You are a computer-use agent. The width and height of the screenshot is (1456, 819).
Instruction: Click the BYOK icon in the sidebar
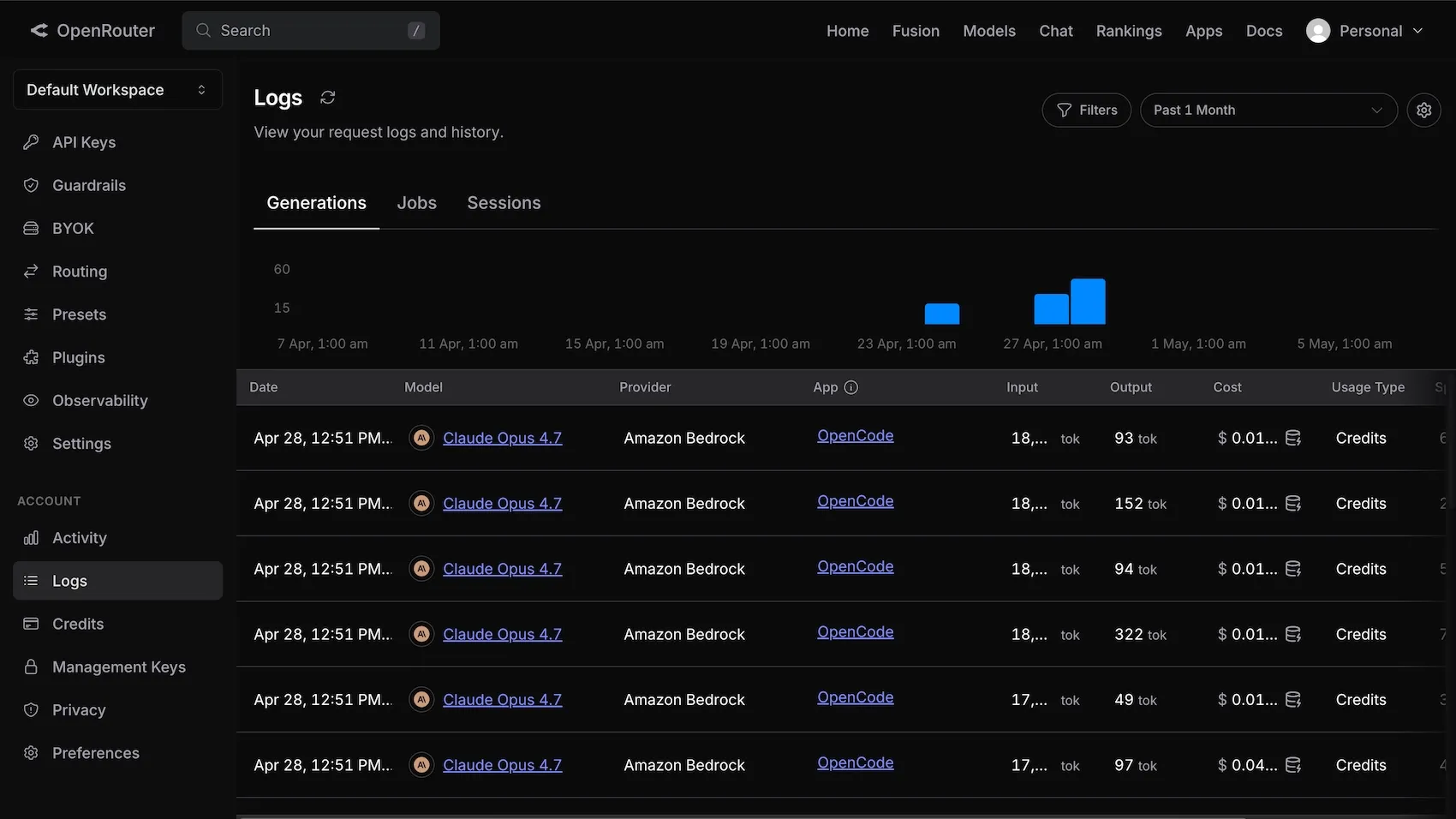31,229
